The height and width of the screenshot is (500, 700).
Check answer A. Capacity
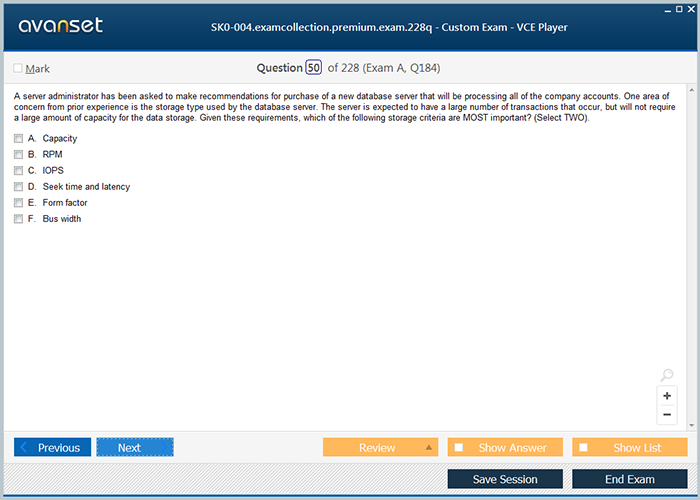pos(18,139)
